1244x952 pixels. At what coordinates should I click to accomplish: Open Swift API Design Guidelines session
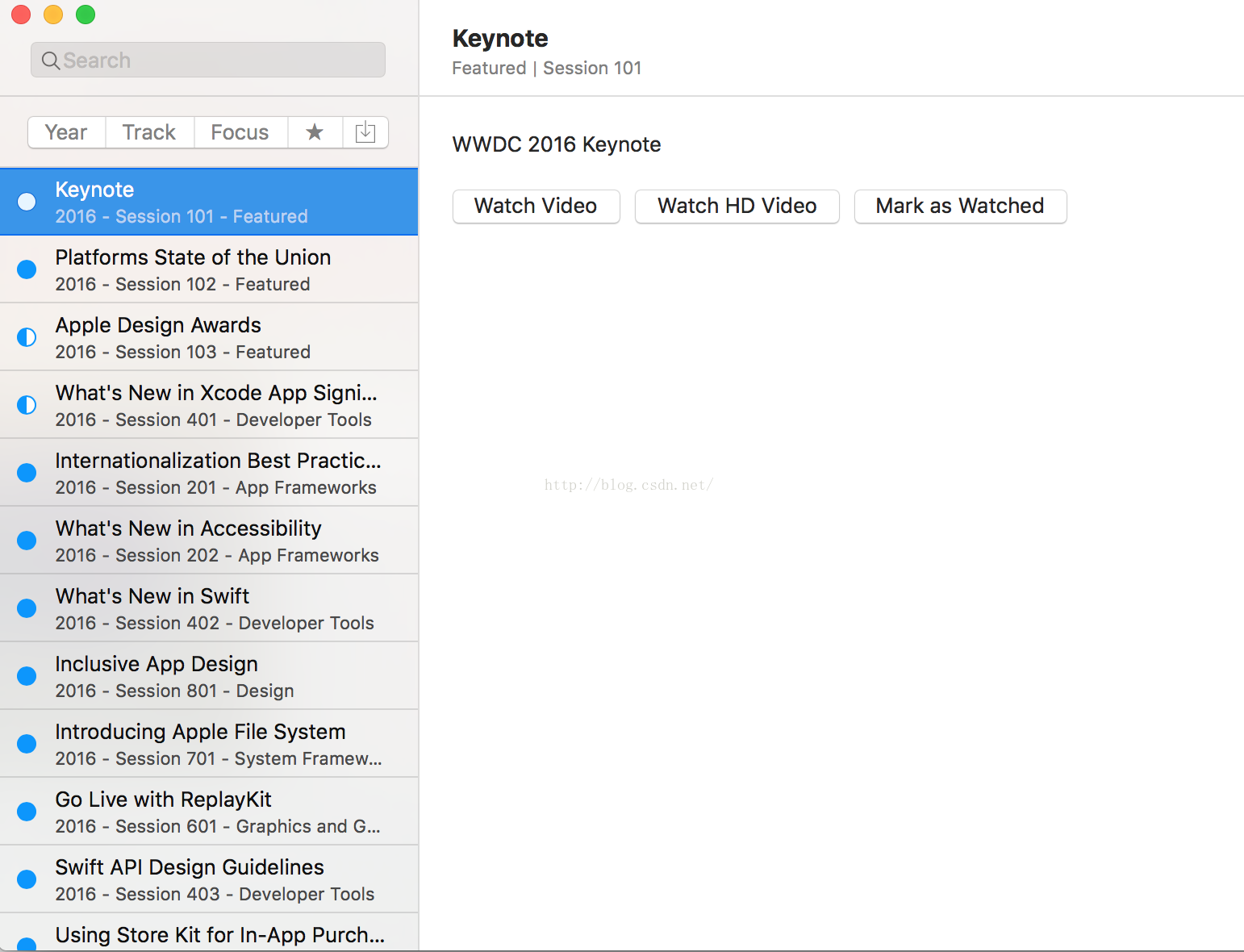(x=209, y=879)
